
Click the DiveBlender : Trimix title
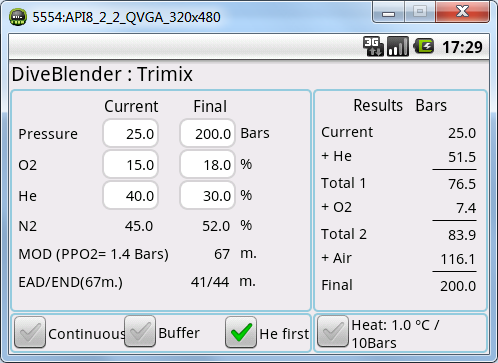click(x=102, y=74)
